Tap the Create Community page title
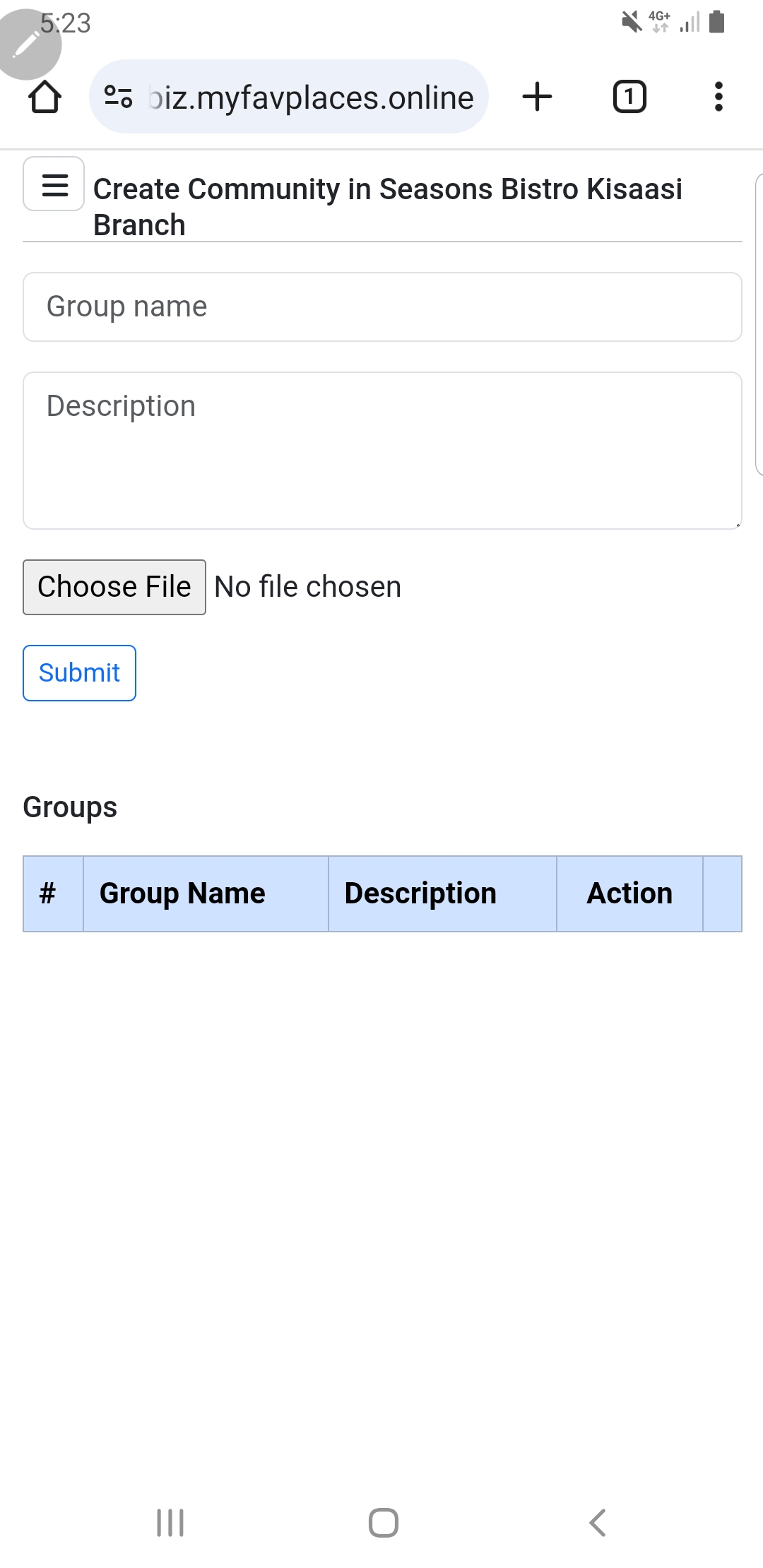The image size is (763, 1568). click(x=387, y=207)
